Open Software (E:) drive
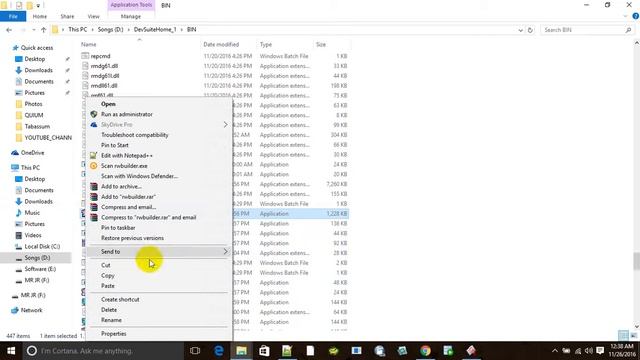Screen dimensions: 640x360 40,269
